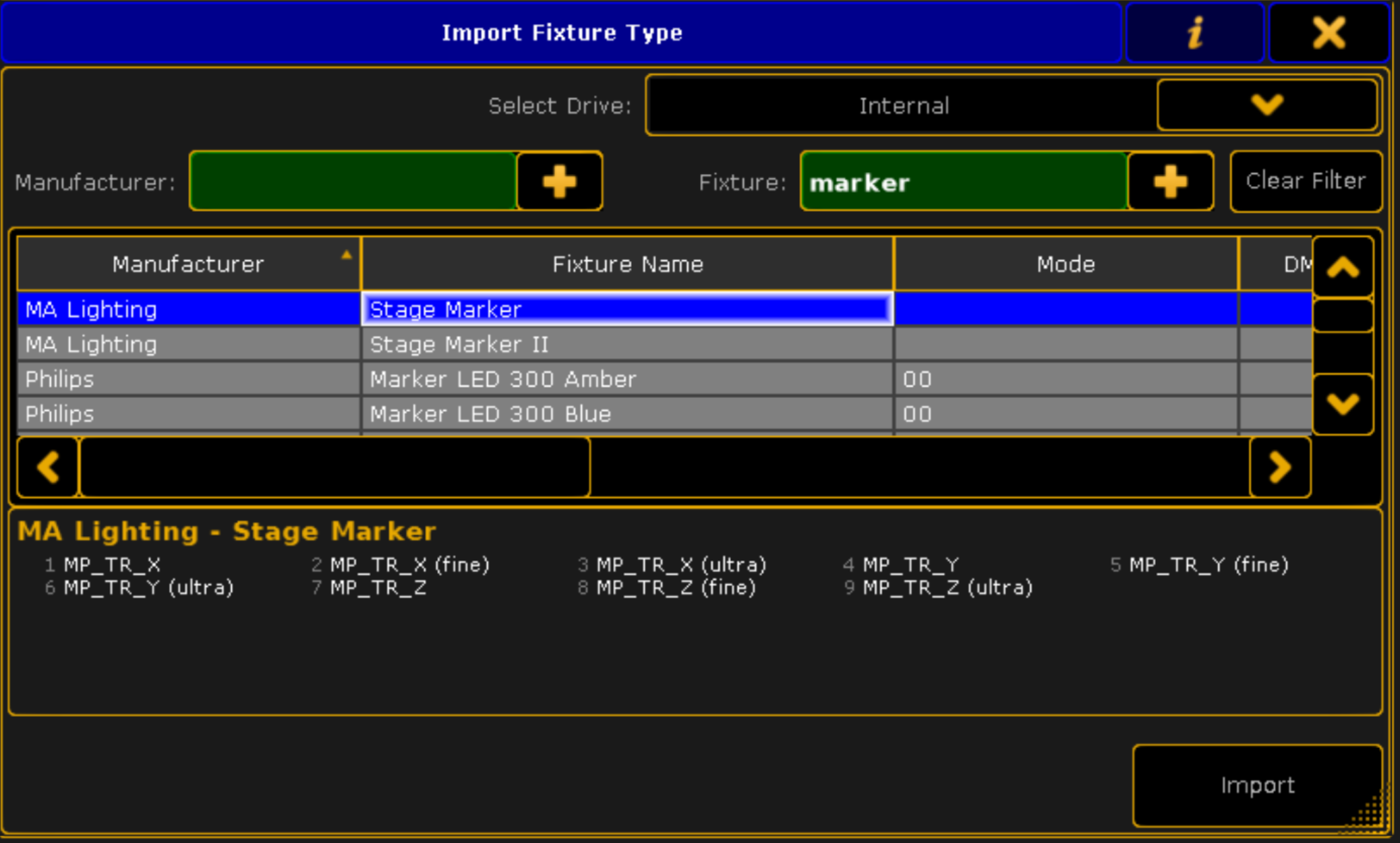Close the Import Fixture Type dialog
Image resolution: width=1400 pixels, height=843 pixels.
pyautogui.click(x=1329, y=32)
